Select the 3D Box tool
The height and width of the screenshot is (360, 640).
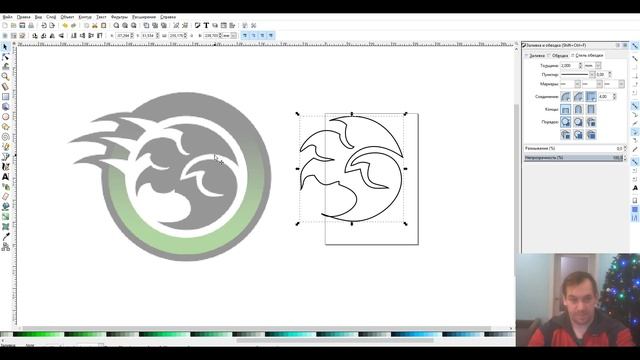[5, 107]
